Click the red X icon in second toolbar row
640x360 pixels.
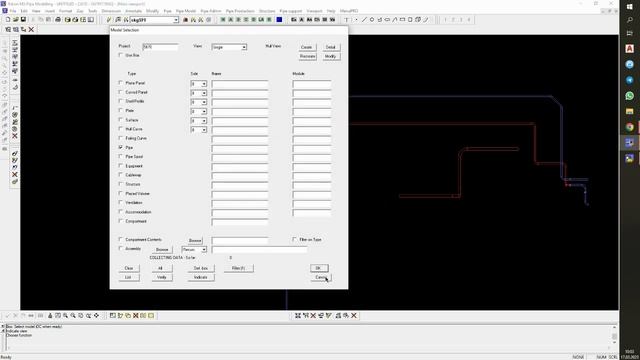click(x=31, y=29)
